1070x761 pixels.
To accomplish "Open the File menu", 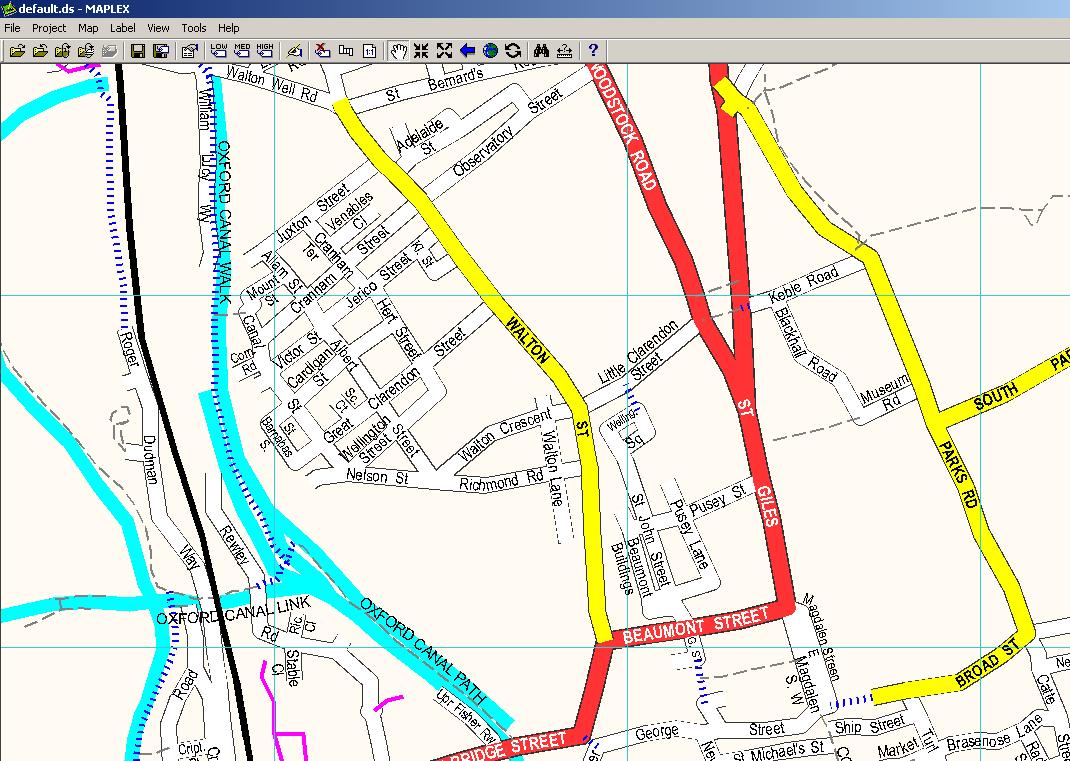I will [12, 28].
